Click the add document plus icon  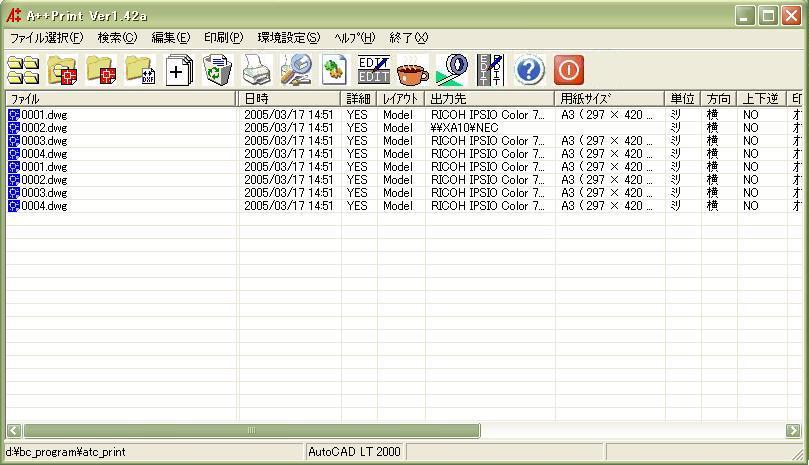(x=178, y=70)
